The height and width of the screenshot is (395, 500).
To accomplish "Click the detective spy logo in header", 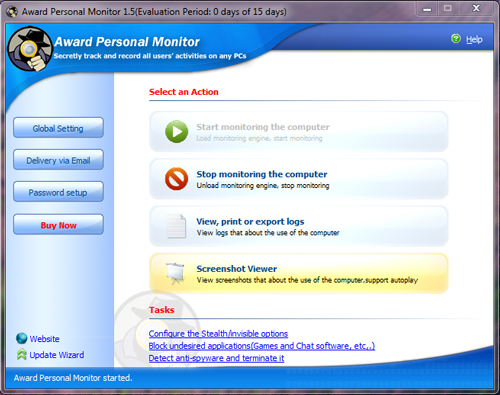I will (x=30, y=49).
